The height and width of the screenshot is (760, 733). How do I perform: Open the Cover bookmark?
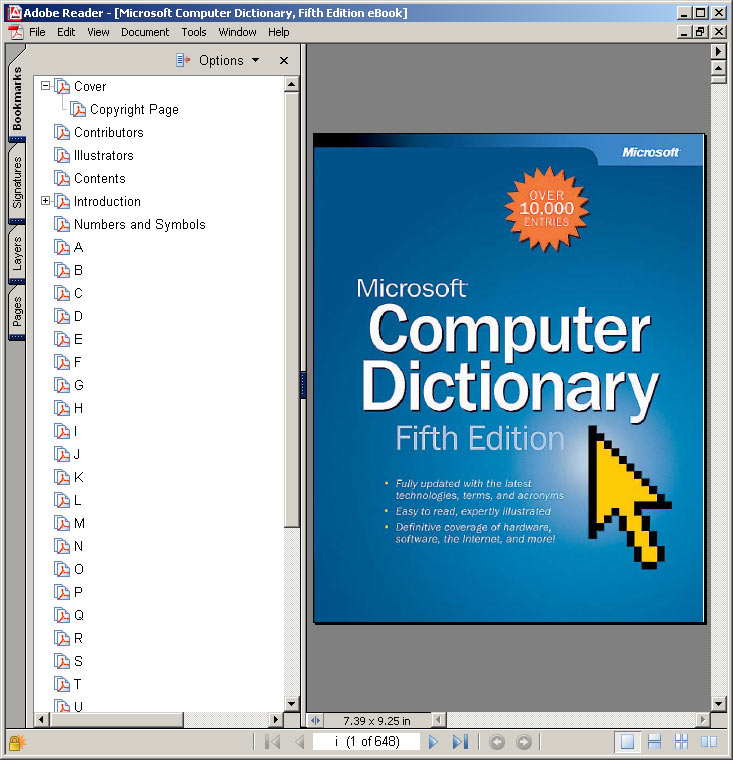point(90,86)
